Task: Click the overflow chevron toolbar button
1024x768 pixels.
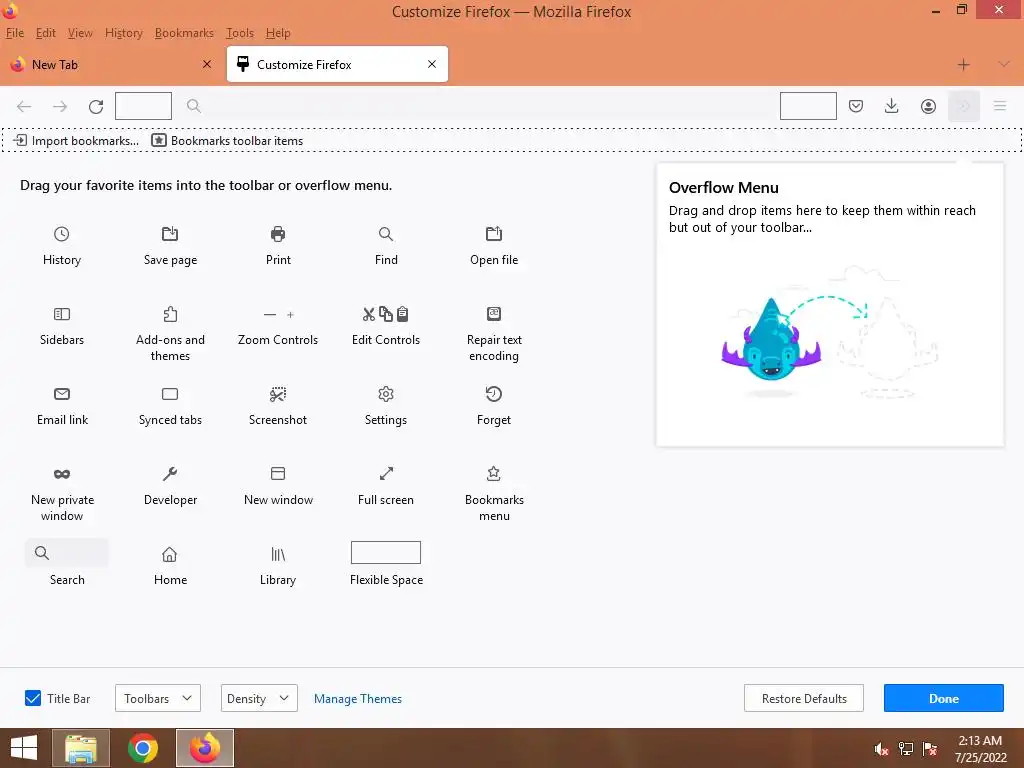Action: pyautogui.click(x=964, y=106)
